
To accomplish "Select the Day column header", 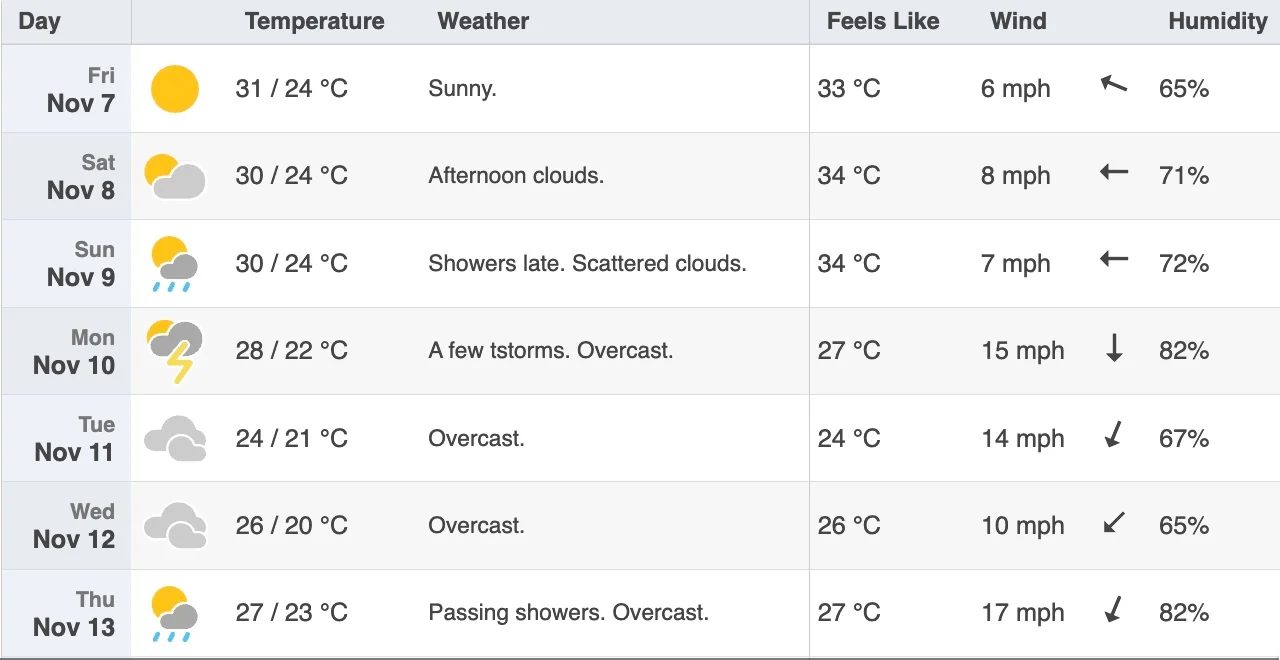I will point(40,21).
